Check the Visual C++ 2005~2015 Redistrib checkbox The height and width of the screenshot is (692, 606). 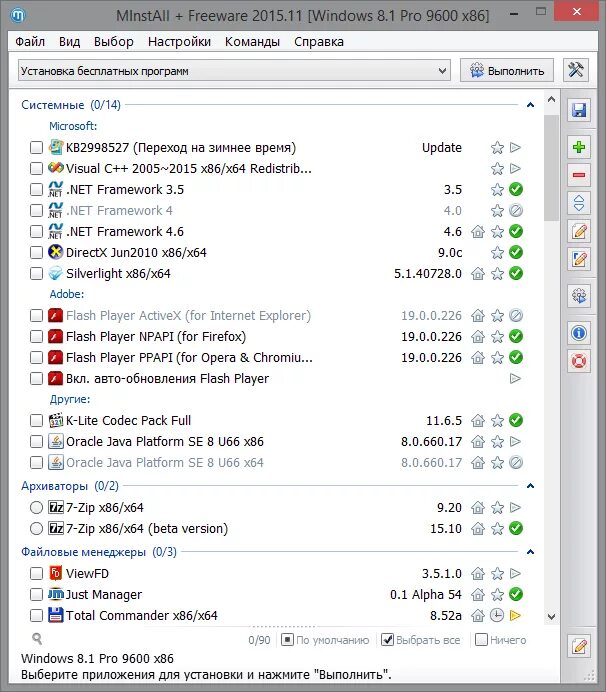pyautogui.click(x=36, y=169)
